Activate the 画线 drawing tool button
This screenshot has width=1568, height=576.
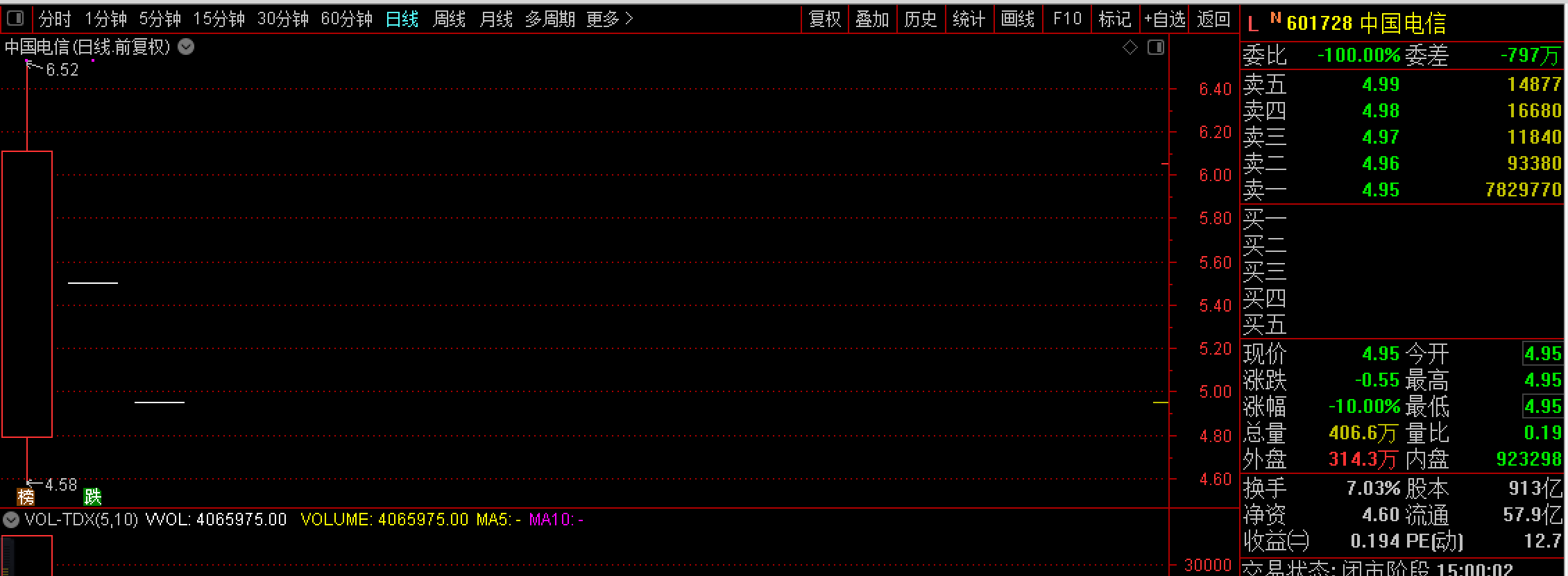coord(1018,19)
